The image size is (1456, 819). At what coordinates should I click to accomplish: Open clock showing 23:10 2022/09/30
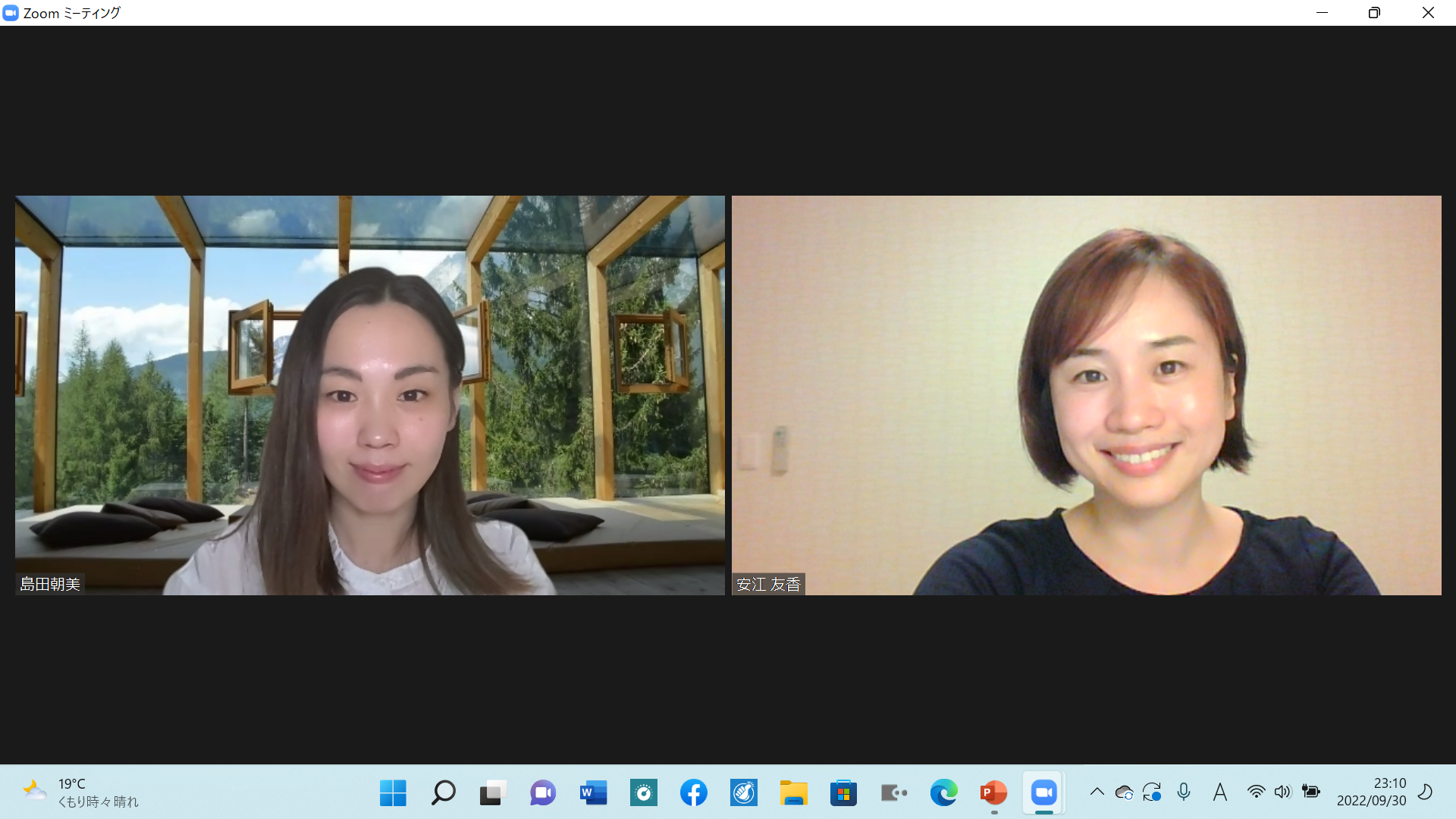click(x=1371, y=792)
